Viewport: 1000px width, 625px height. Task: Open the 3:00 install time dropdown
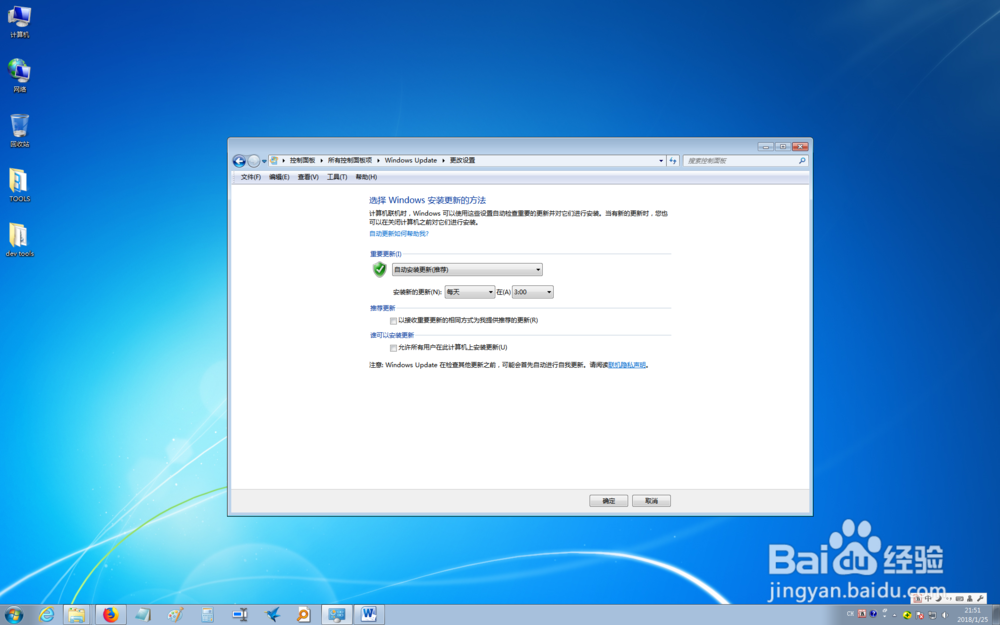click(533, 292)
